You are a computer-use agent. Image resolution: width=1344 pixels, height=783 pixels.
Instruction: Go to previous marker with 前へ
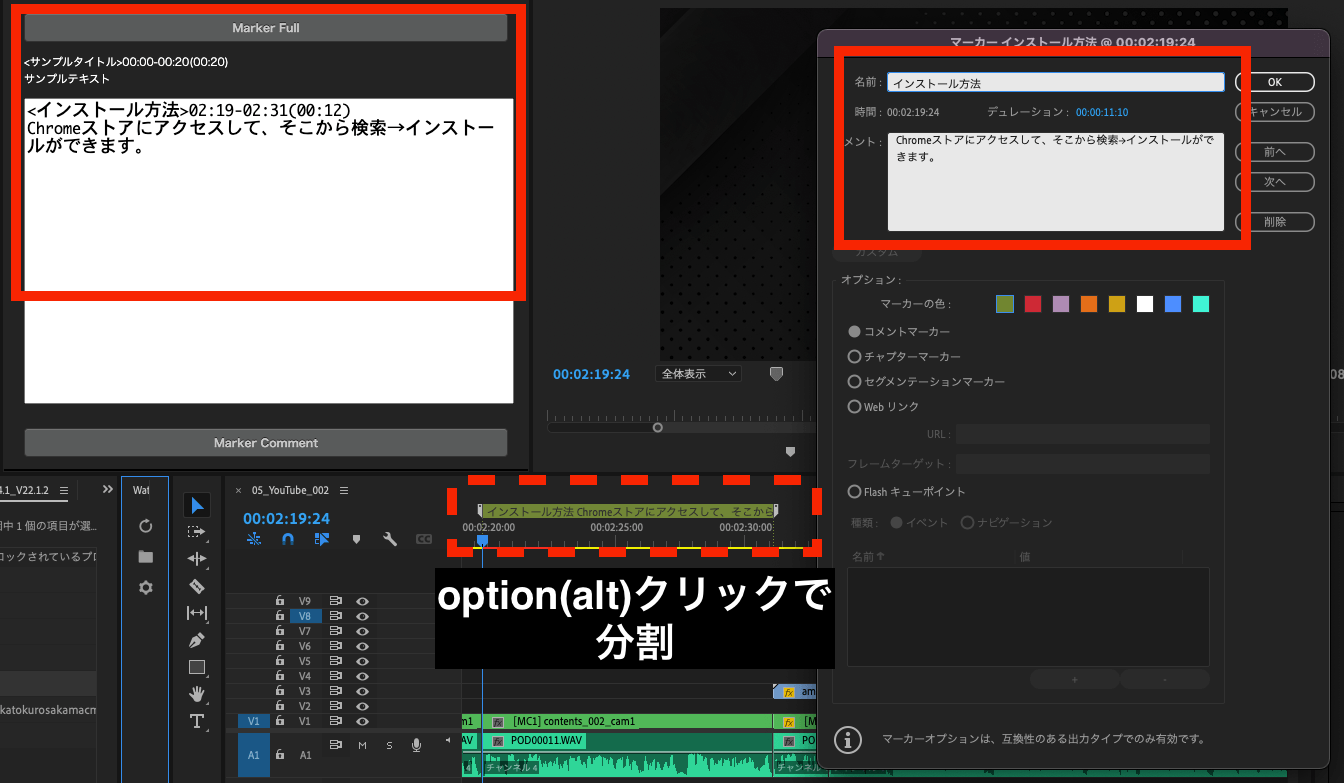[x=1274, y=152]
